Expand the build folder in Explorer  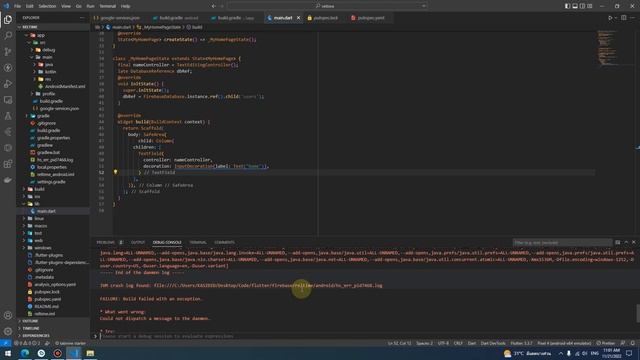click(x=40, y=189)
